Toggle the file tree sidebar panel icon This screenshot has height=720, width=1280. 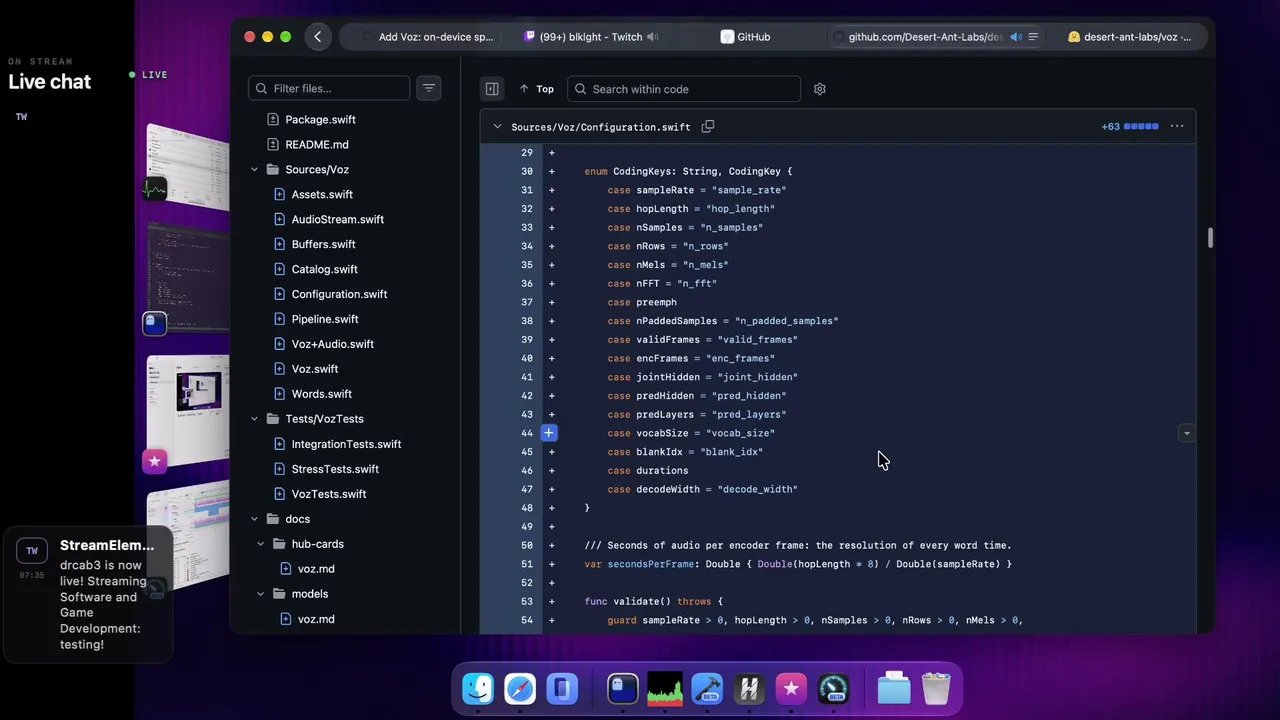click(x=492, y=89)
